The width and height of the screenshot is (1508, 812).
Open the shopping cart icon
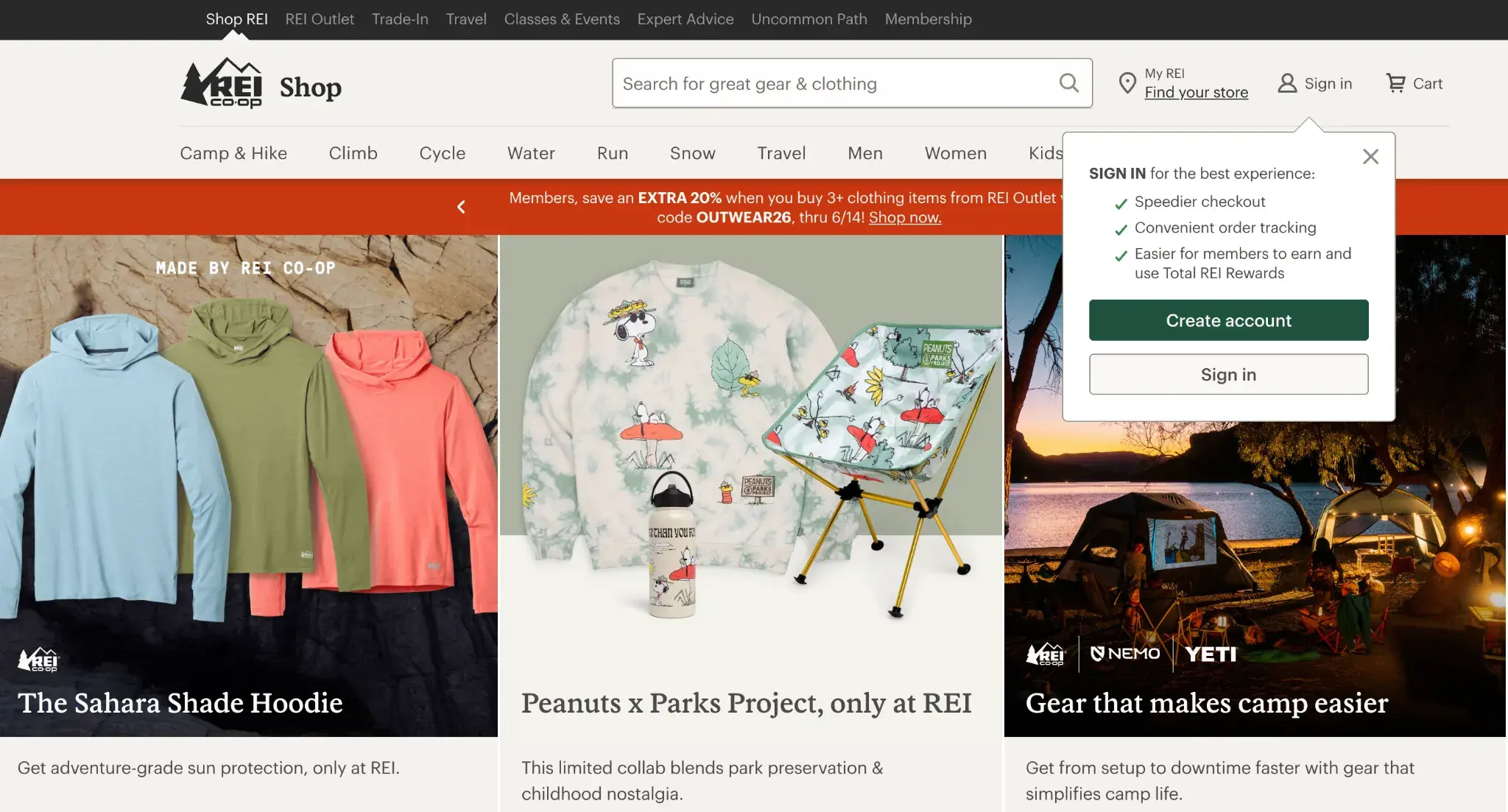coord(1395,83)
